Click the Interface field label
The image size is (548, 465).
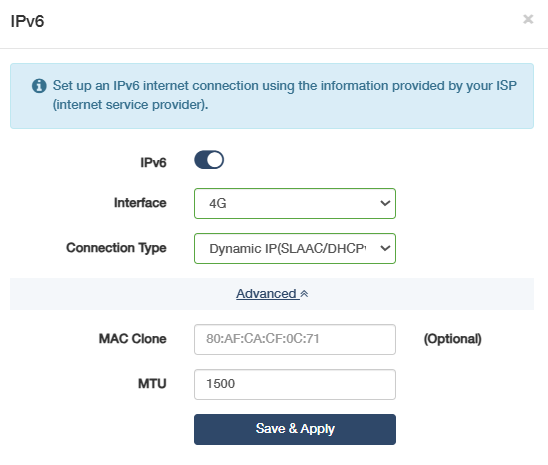(x=140, y=203)
